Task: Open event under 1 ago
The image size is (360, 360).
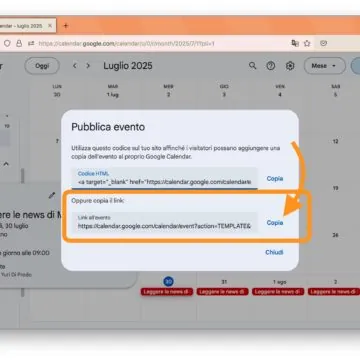Action: pyautogui.click(x=278, y=292)
